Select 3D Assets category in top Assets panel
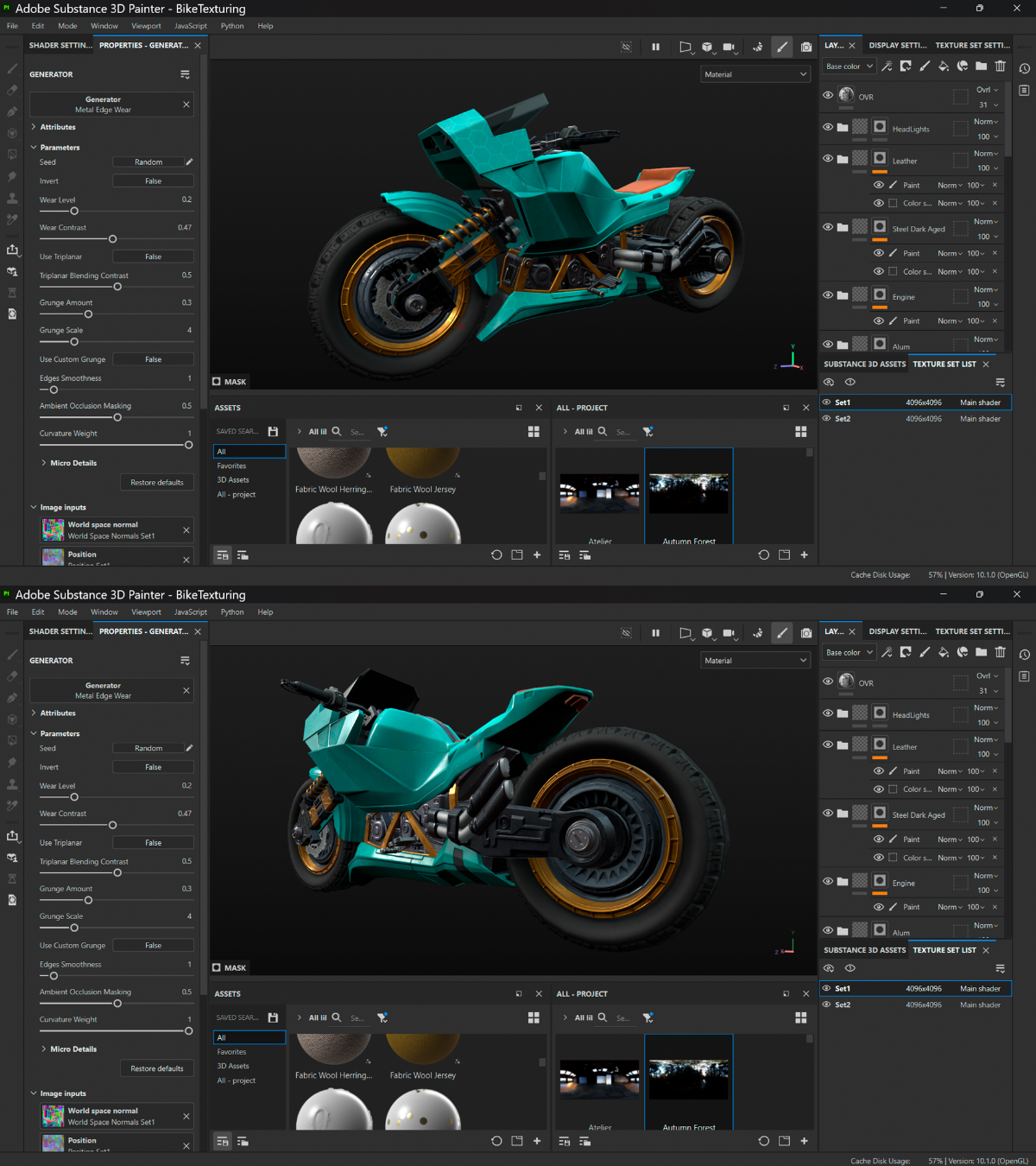 (233, 480)
